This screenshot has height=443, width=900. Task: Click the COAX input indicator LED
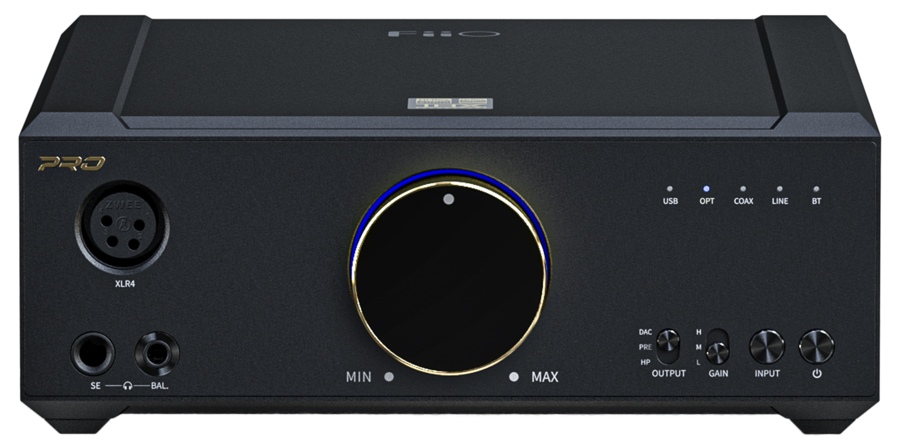pyautogui.click(x=743, y=187)
